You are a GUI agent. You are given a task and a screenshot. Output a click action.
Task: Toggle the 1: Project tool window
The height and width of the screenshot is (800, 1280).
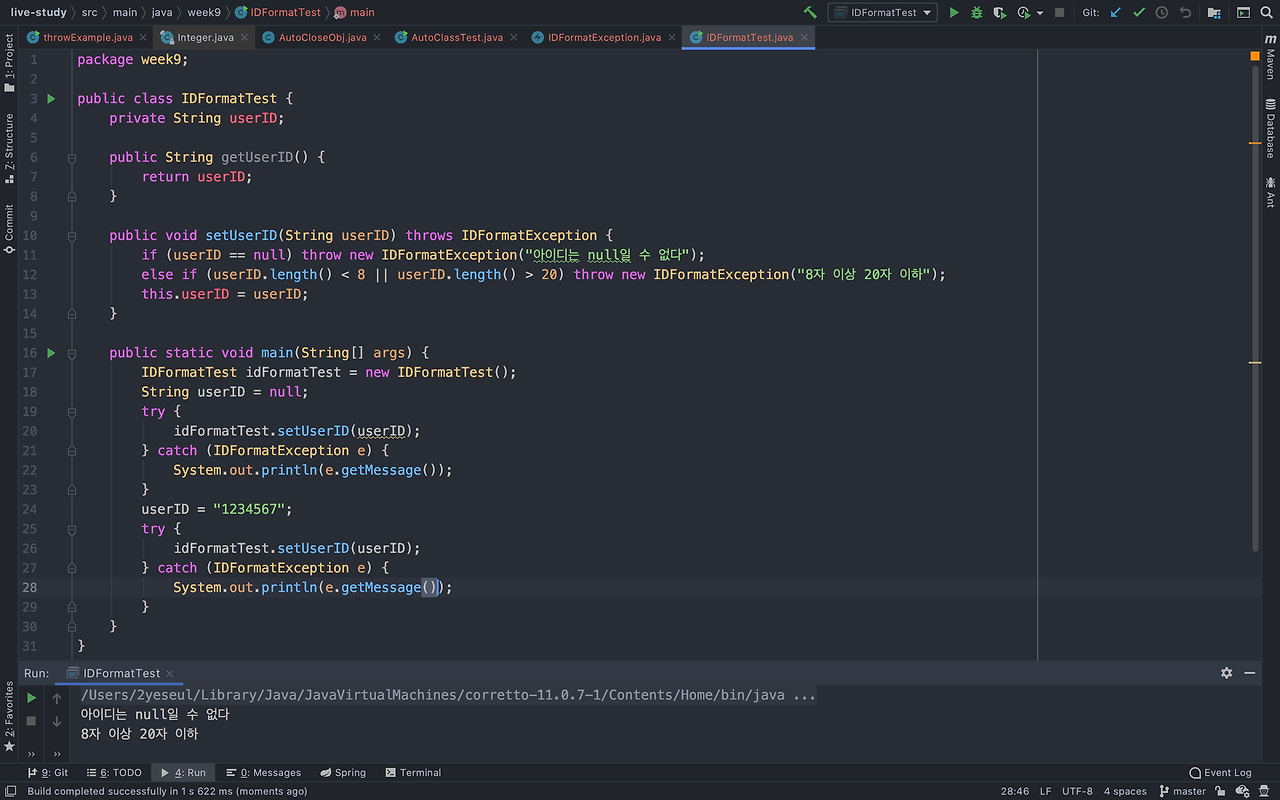[x=9, y=63]
